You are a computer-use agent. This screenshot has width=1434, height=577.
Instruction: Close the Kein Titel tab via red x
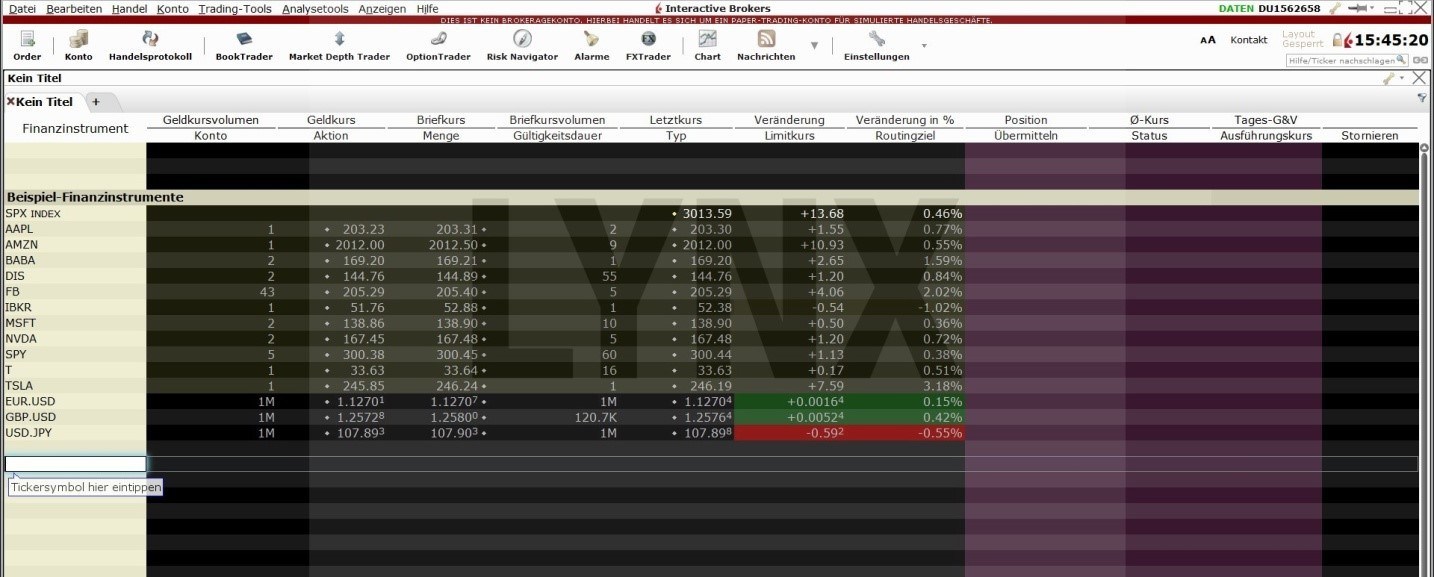tap(11, 102)
